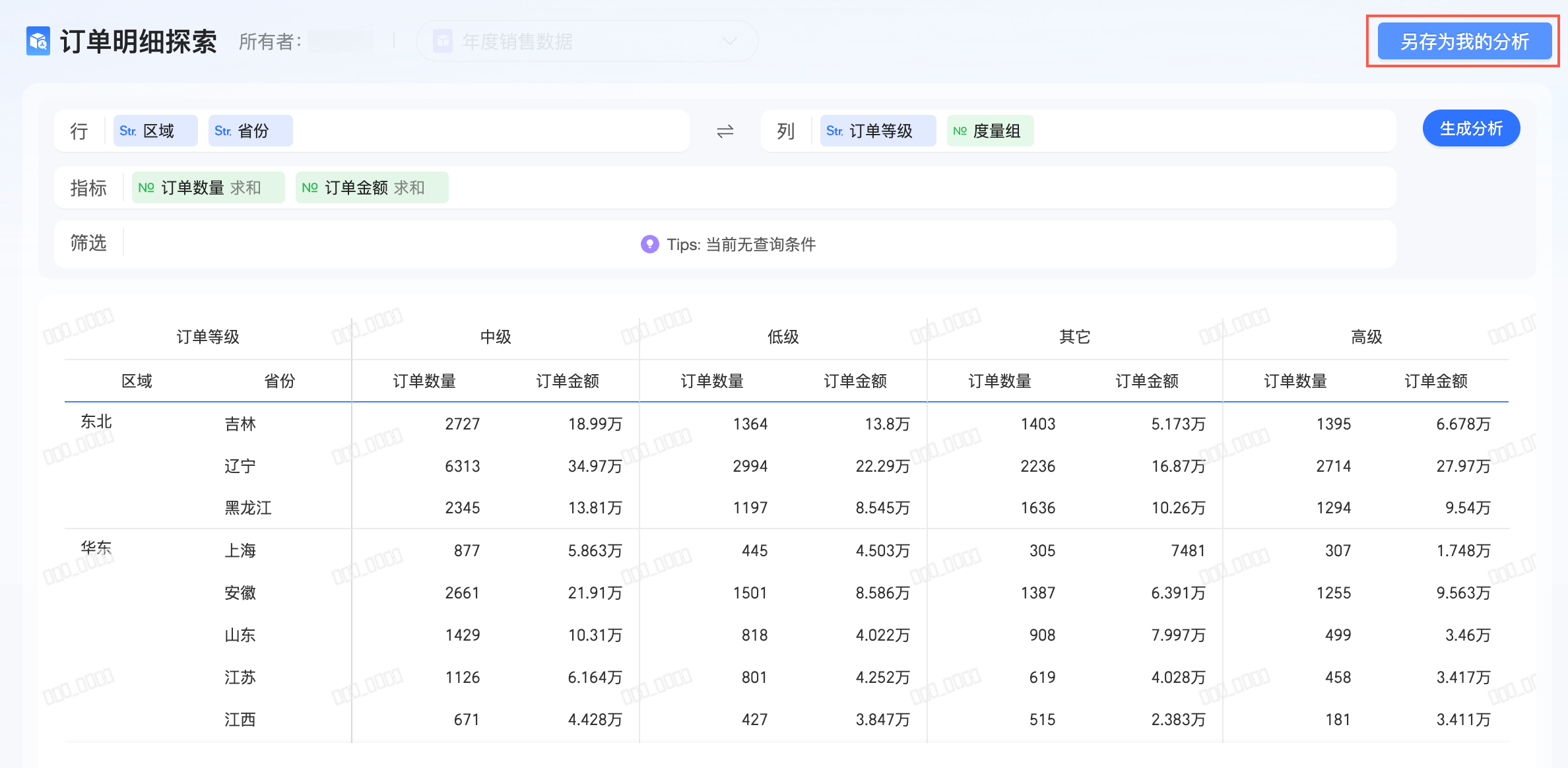Click the swap rows and columns icon

pos(725,131)
